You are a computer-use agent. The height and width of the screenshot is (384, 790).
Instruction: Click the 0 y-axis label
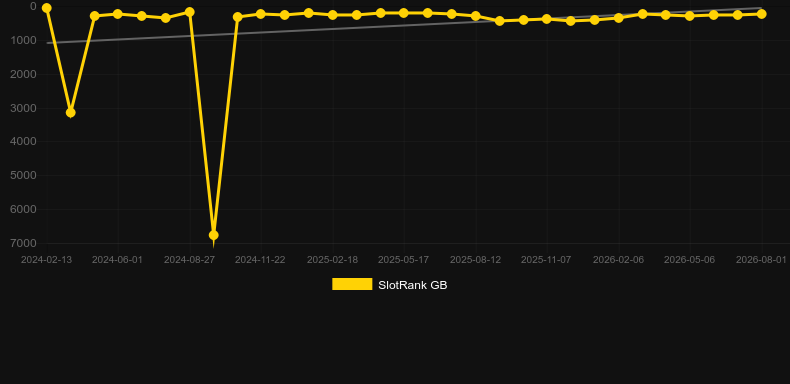33,6
